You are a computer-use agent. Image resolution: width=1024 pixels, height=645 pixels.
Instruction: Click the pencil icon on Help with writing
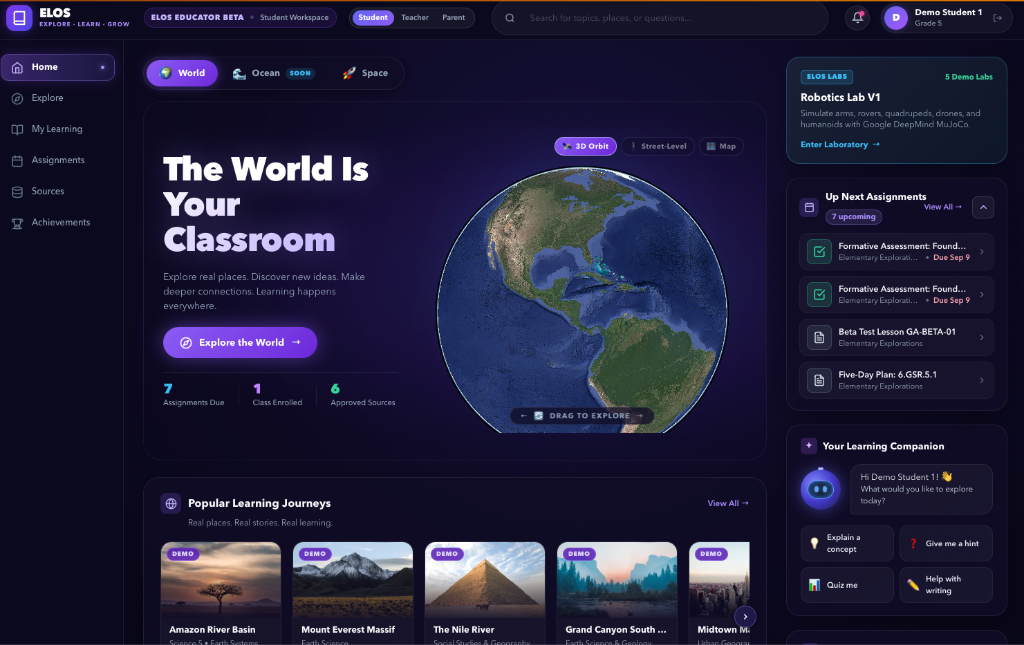pos(913,585)
